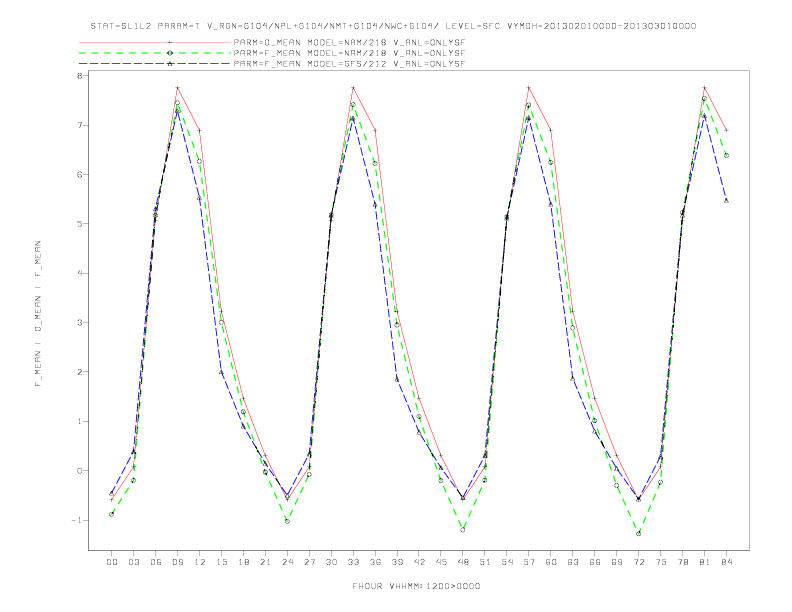Click the circle marker in the legend

pos(170,53)
